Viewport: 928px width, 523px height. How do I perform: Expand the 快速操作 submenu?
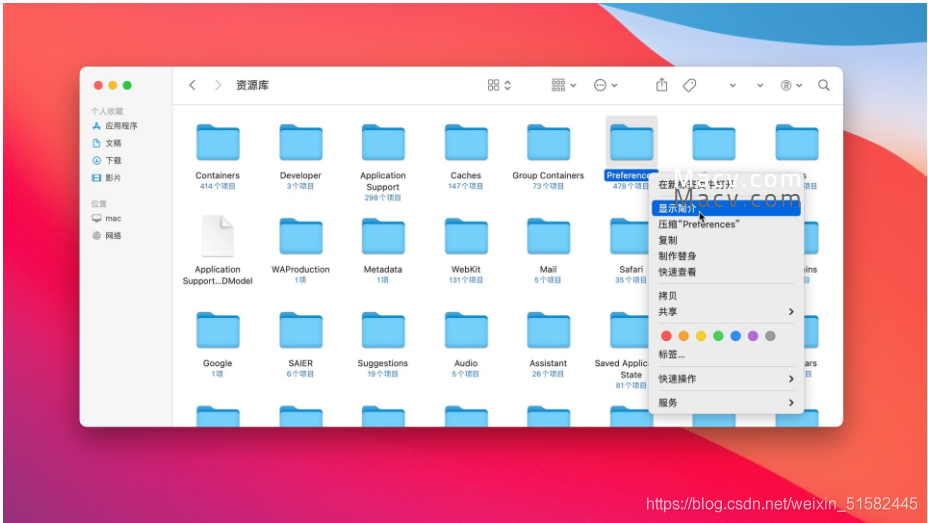[726, 379]
